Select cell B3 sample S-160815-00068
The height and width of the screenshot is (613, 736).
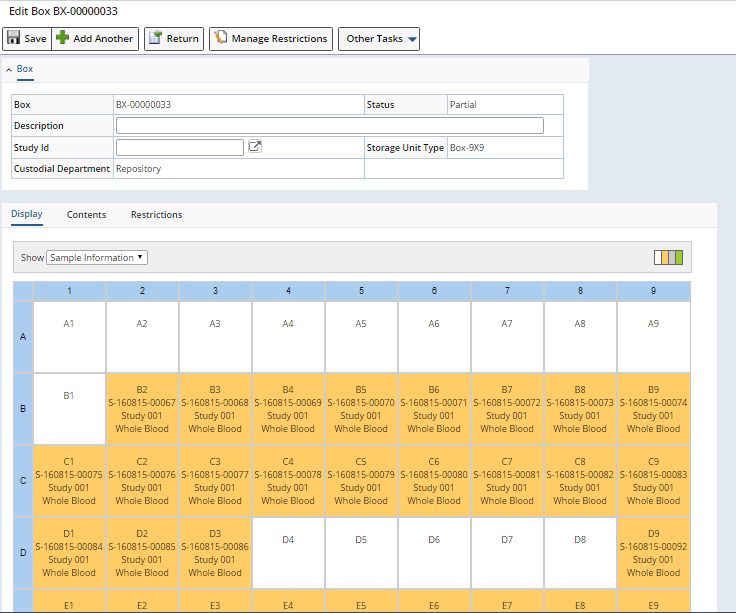pos(215,409)
